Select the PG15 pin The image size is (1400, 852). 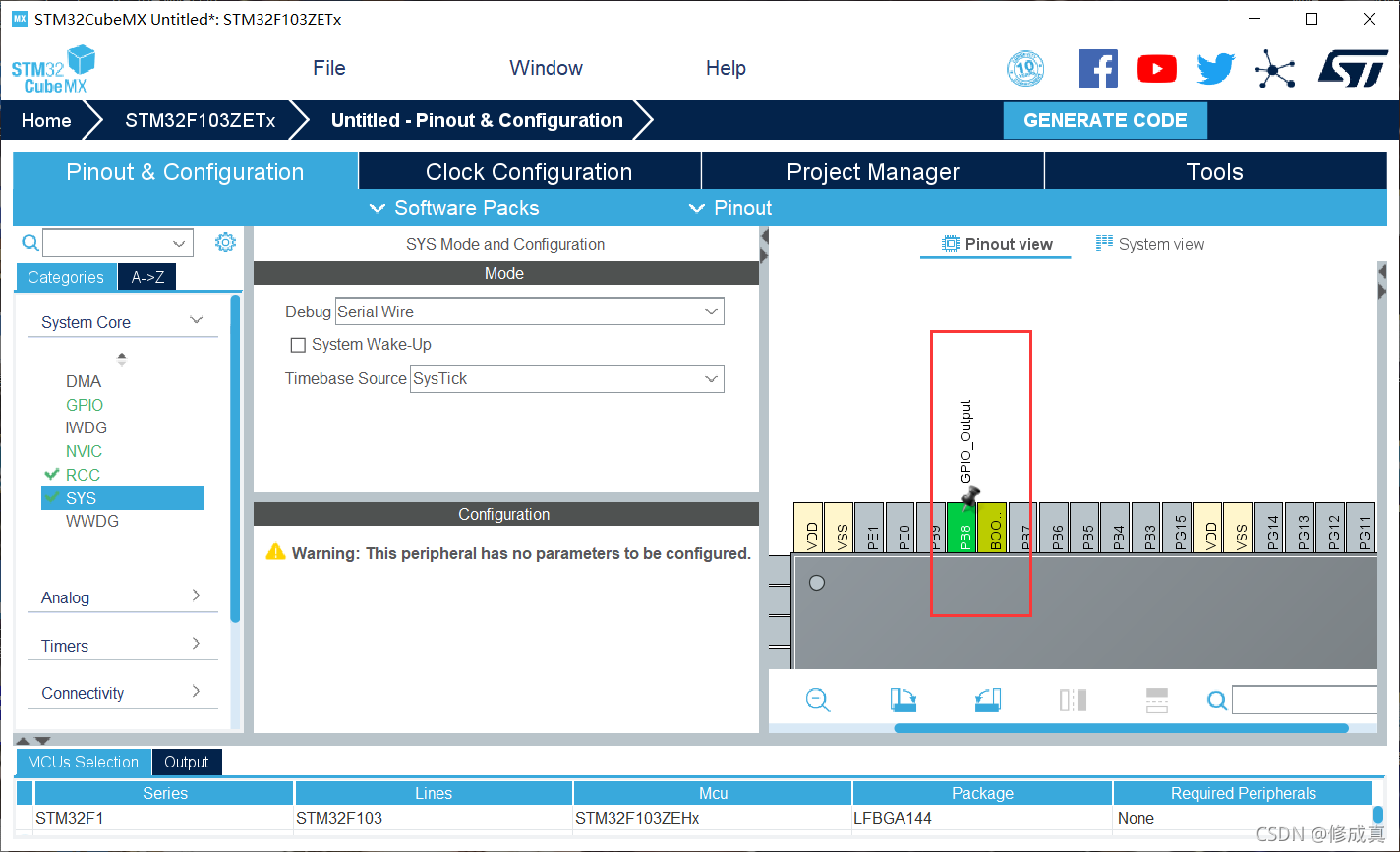(x=1177, y=528)
